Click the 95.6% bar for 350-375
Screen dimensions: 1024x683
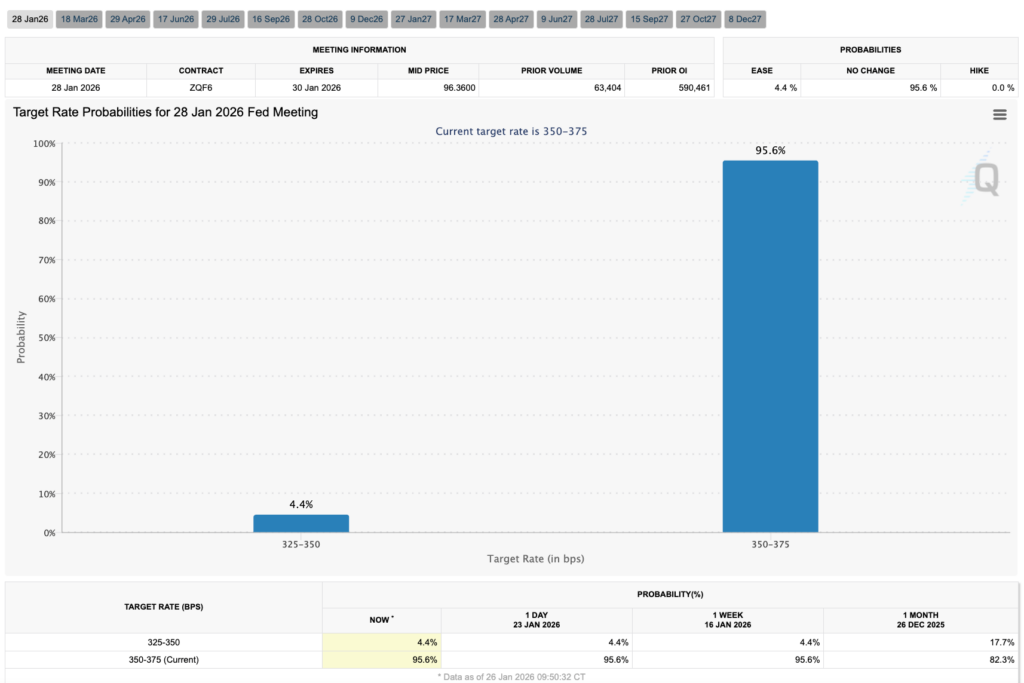(770, 346)
